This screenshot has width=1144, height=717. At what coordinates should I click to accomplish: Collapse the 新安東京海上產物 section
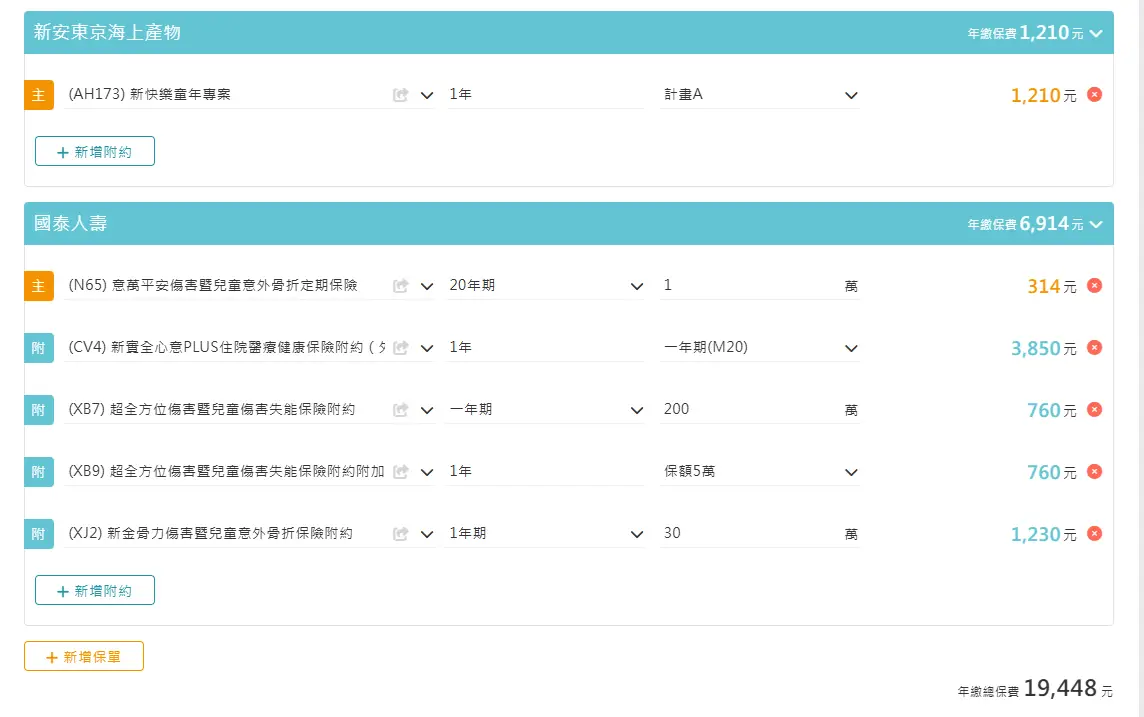pos(1096,34)
